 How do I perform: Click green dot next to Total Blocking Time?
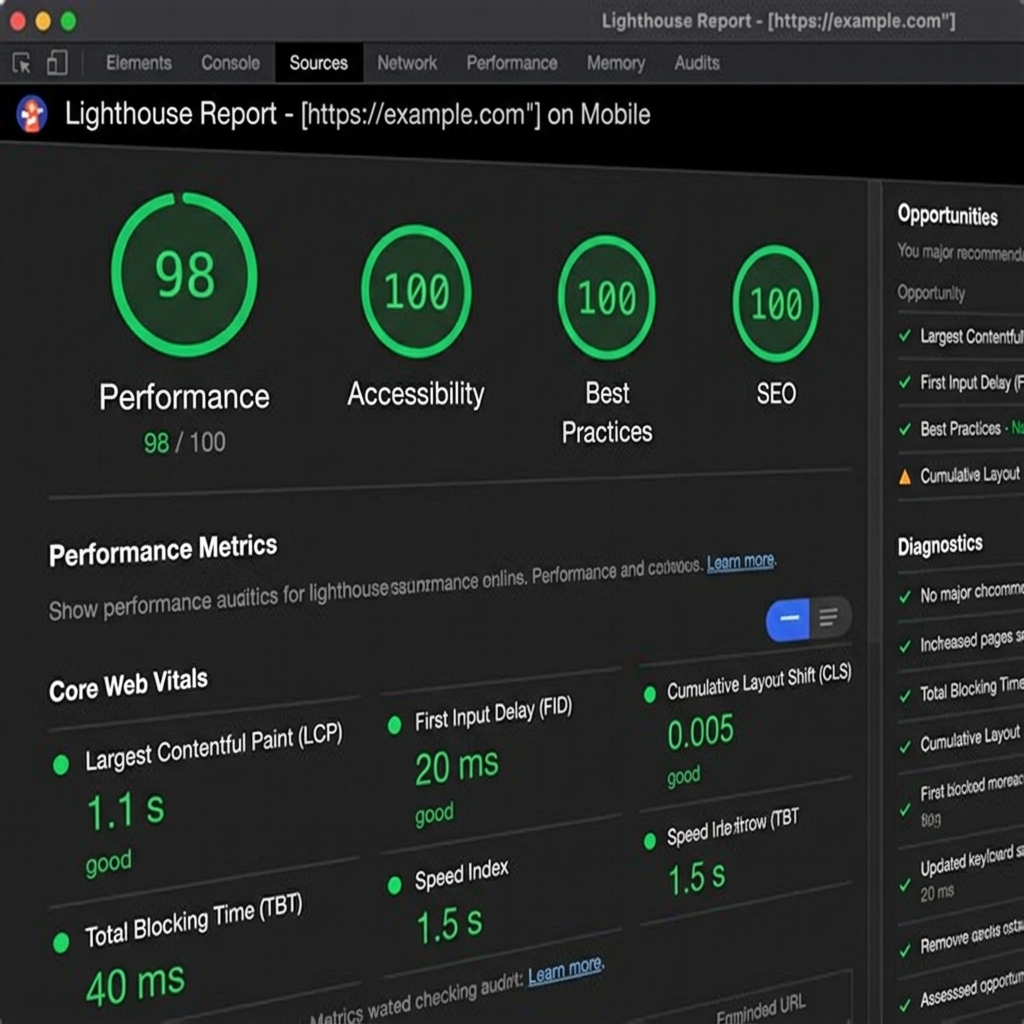(x=61, y=942)
